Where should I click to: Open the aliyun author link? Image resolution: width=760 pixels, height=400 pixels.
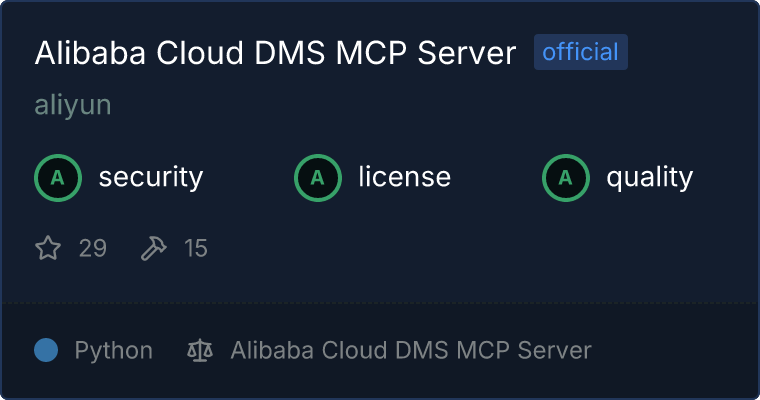72,106
